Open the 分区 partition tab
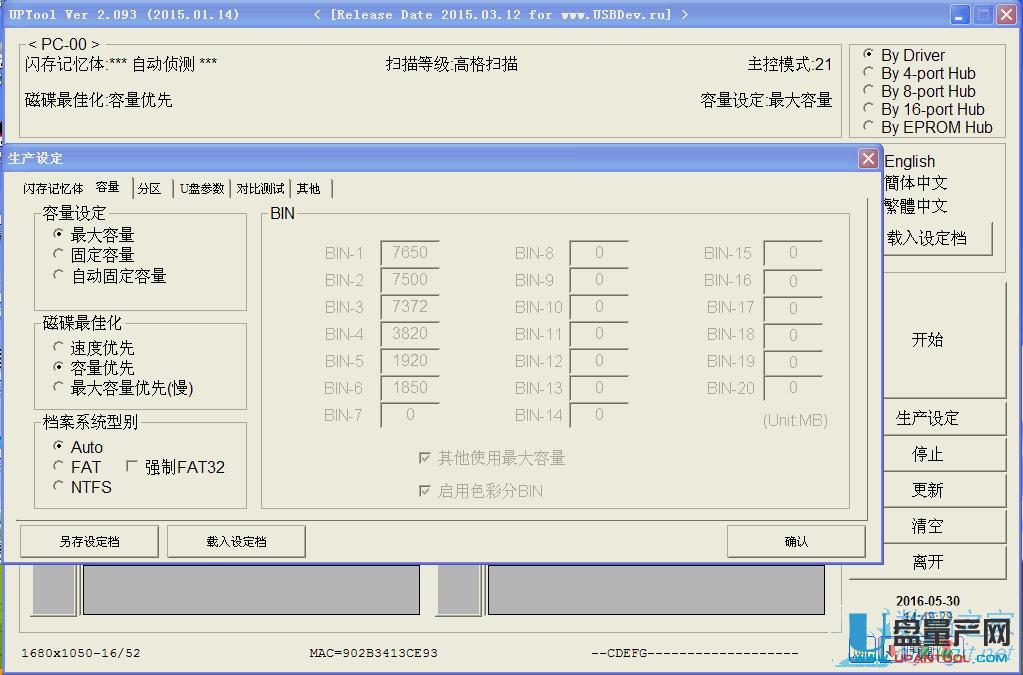Viewport: 1023px width, 675px height. 149,187
